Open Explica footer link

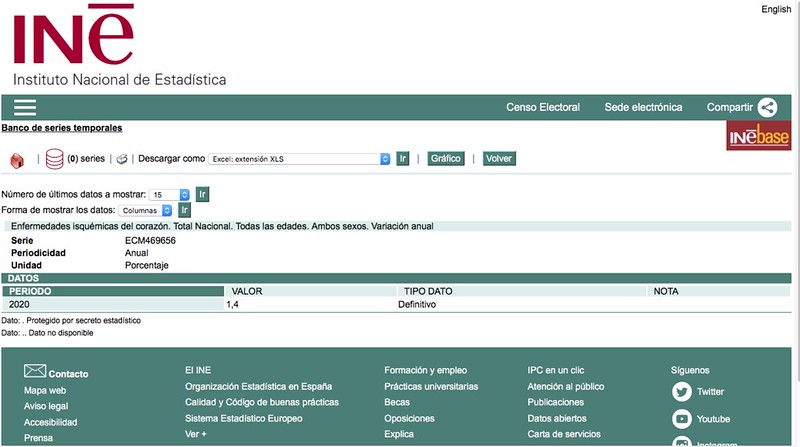coord(399,434)
